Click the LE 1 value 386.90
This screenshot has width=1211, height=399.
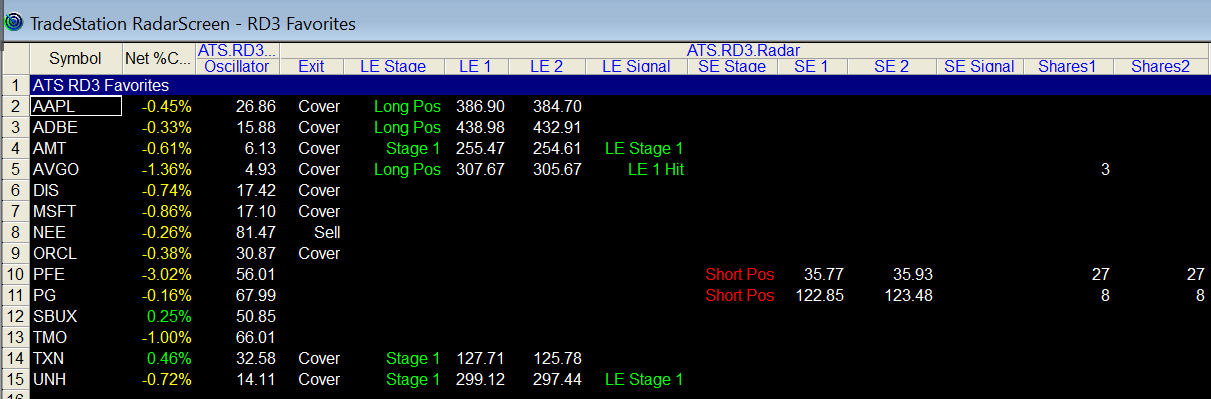480,106
